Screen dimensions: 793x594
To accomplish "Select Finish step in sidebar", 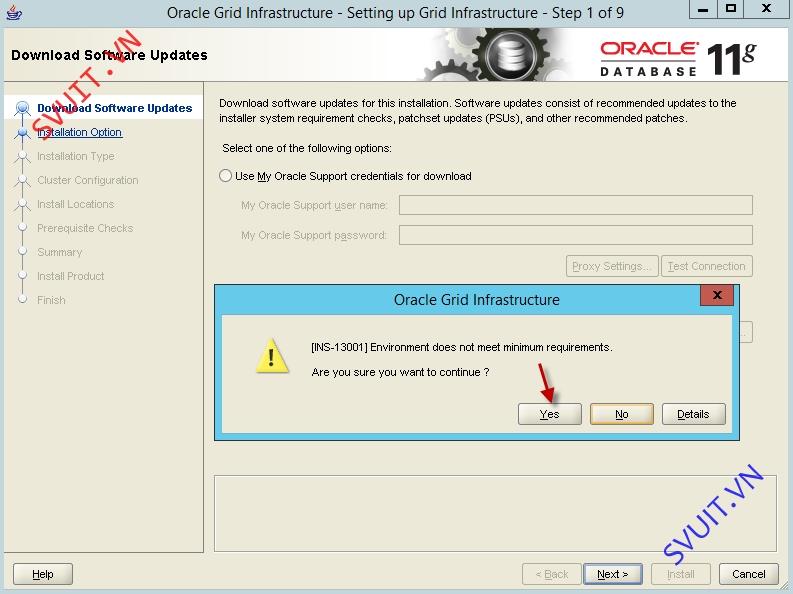I will 51,300.
